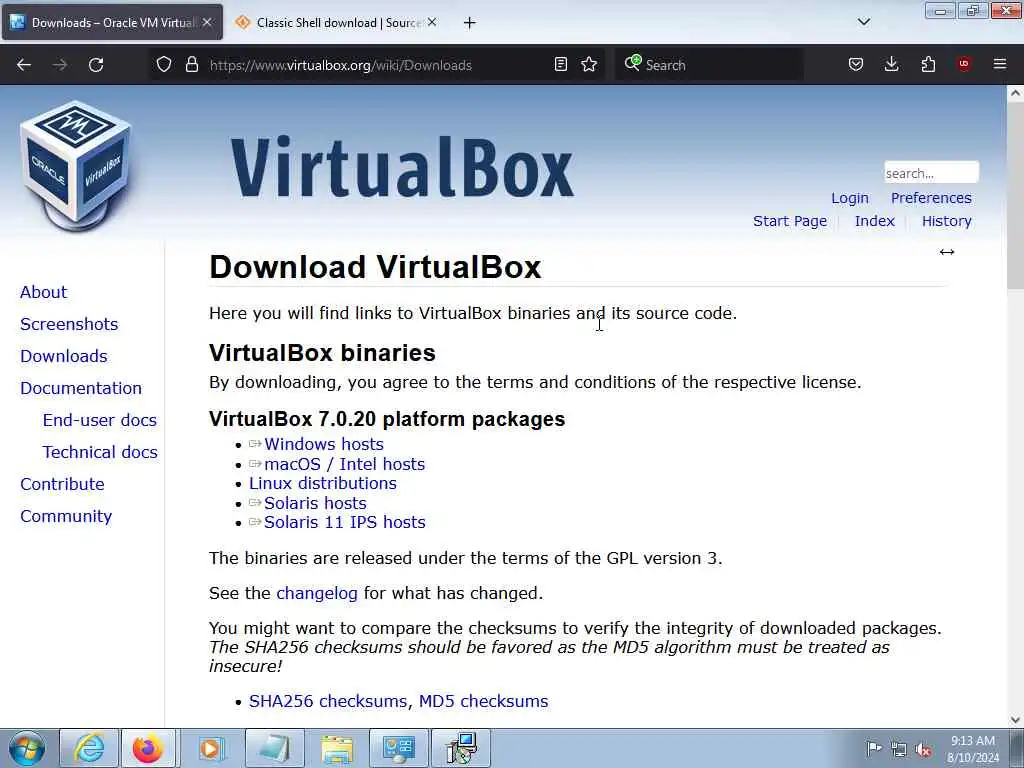Click the muted volume tray icon
The width and height of the screenshot is (1024, 768).
click(x=923, y=750)
